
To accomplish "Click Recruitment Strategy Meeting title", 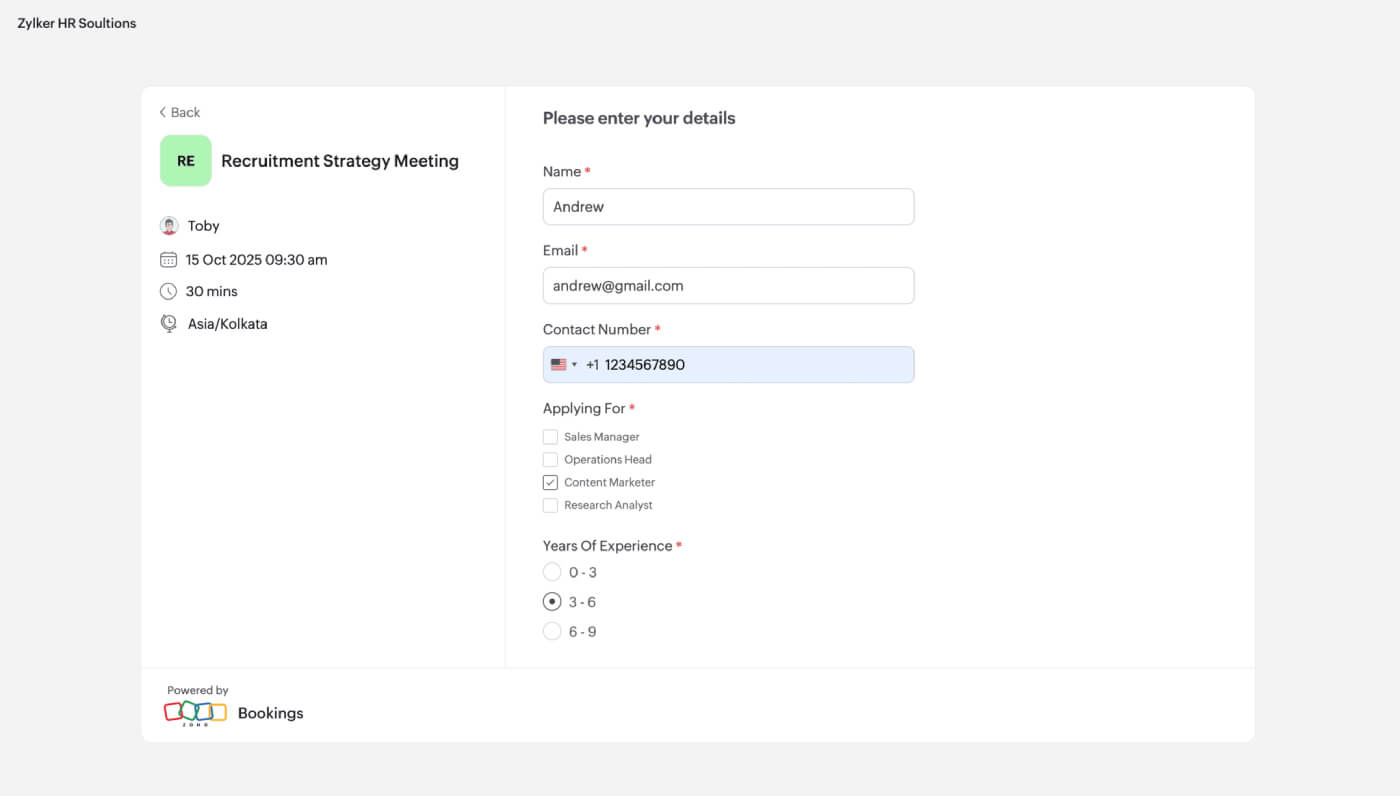I will pyautogui.click(x=339, y=160).
